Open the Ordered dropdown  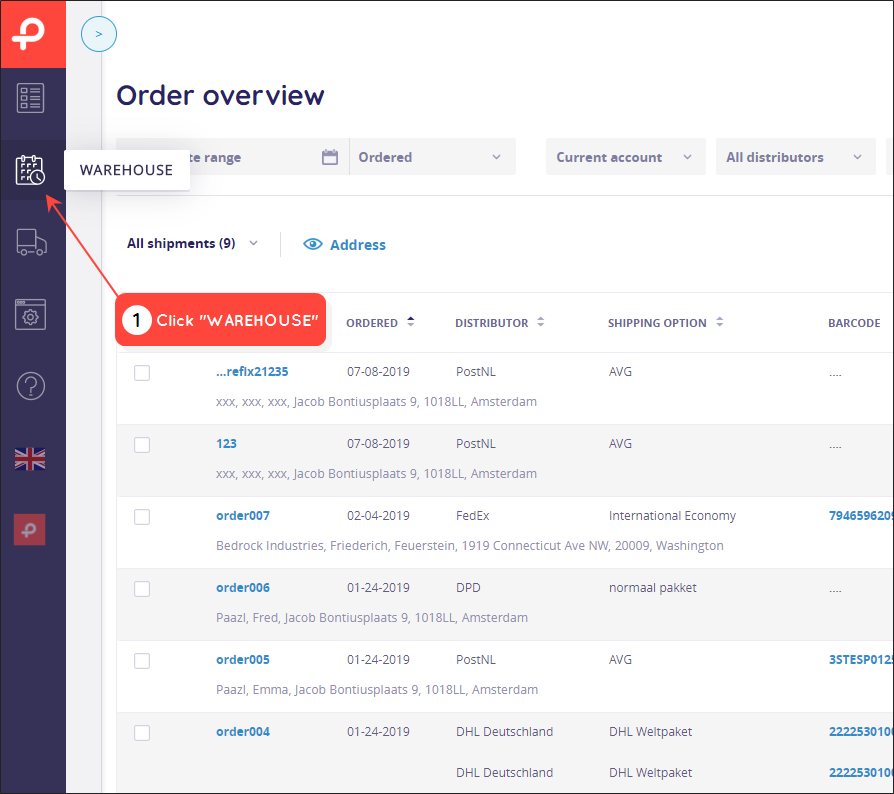[x=432, y=157]
